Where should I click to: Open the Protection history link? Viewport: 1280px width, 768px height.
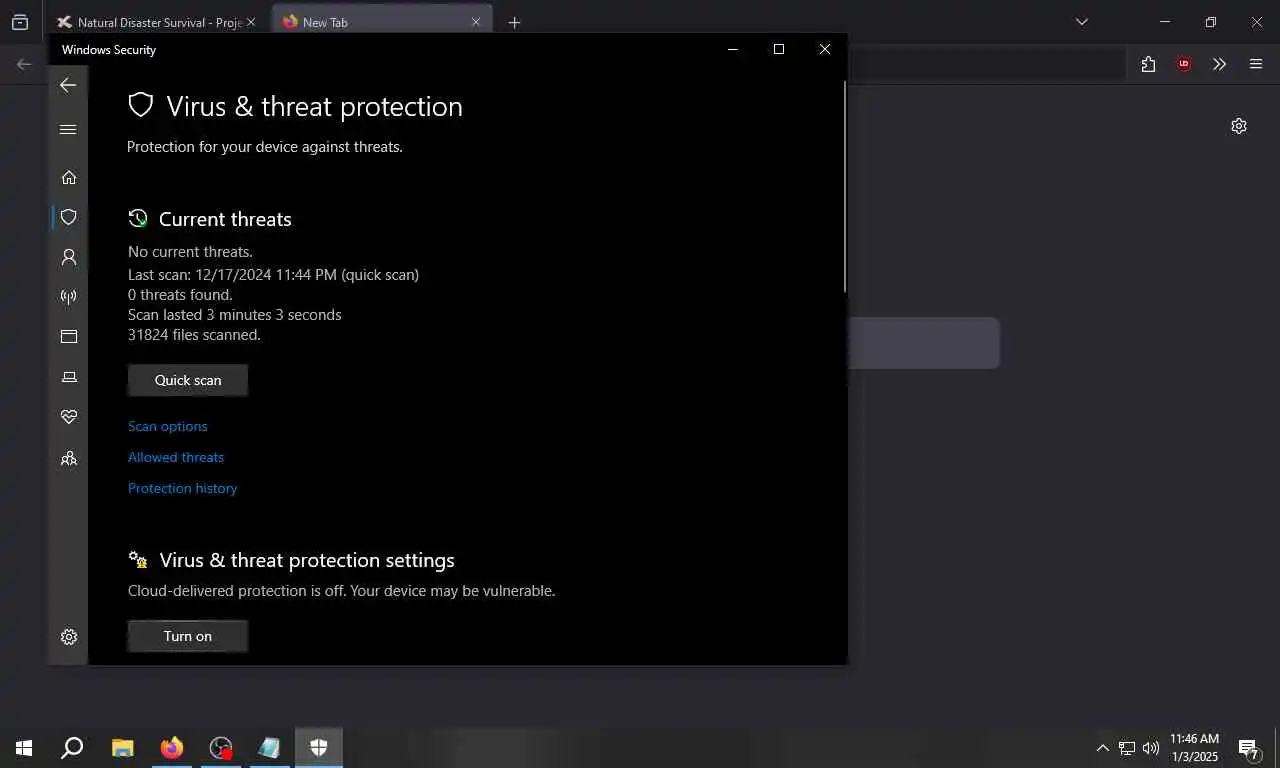[x=182, y=488]
